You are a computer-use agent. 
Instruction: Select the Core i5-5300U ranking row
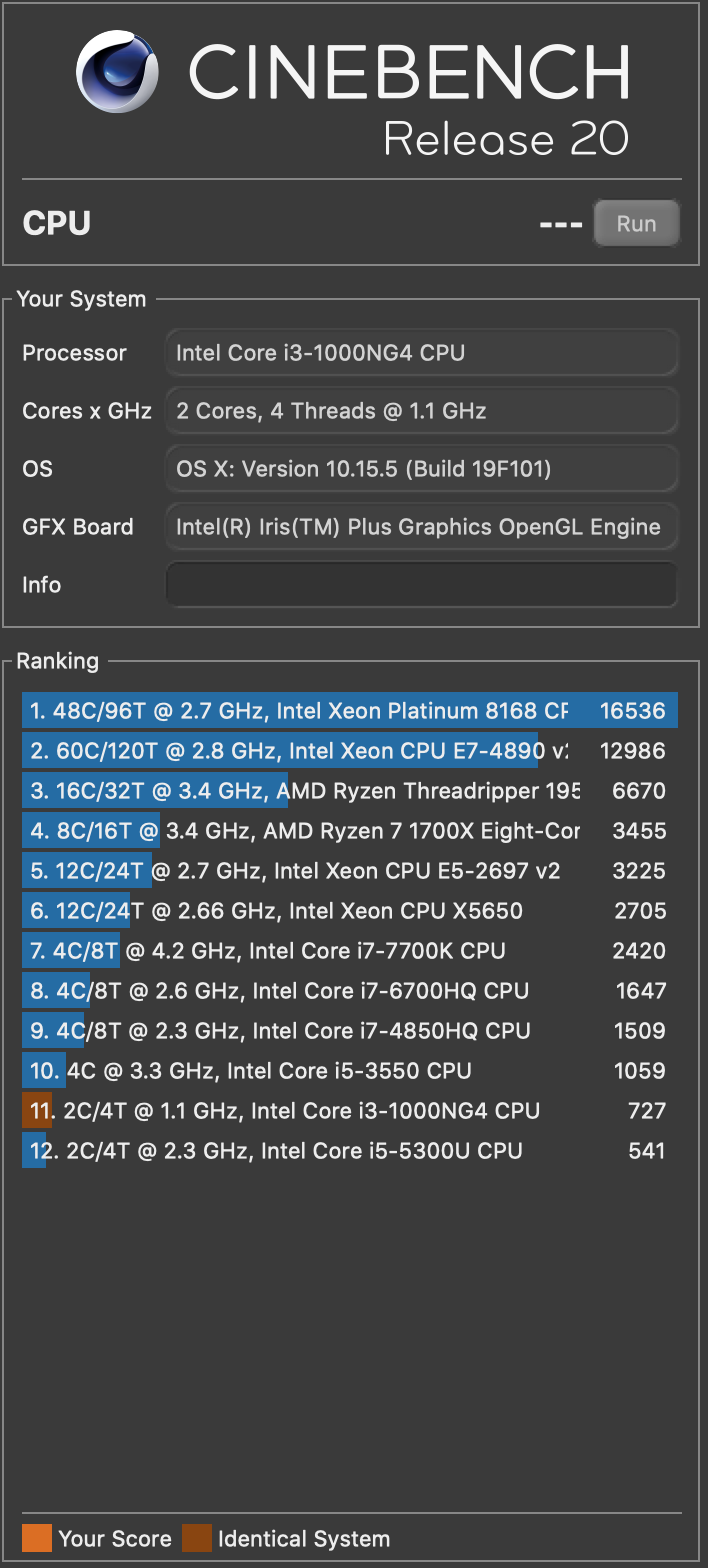(x=350, y=1151)
